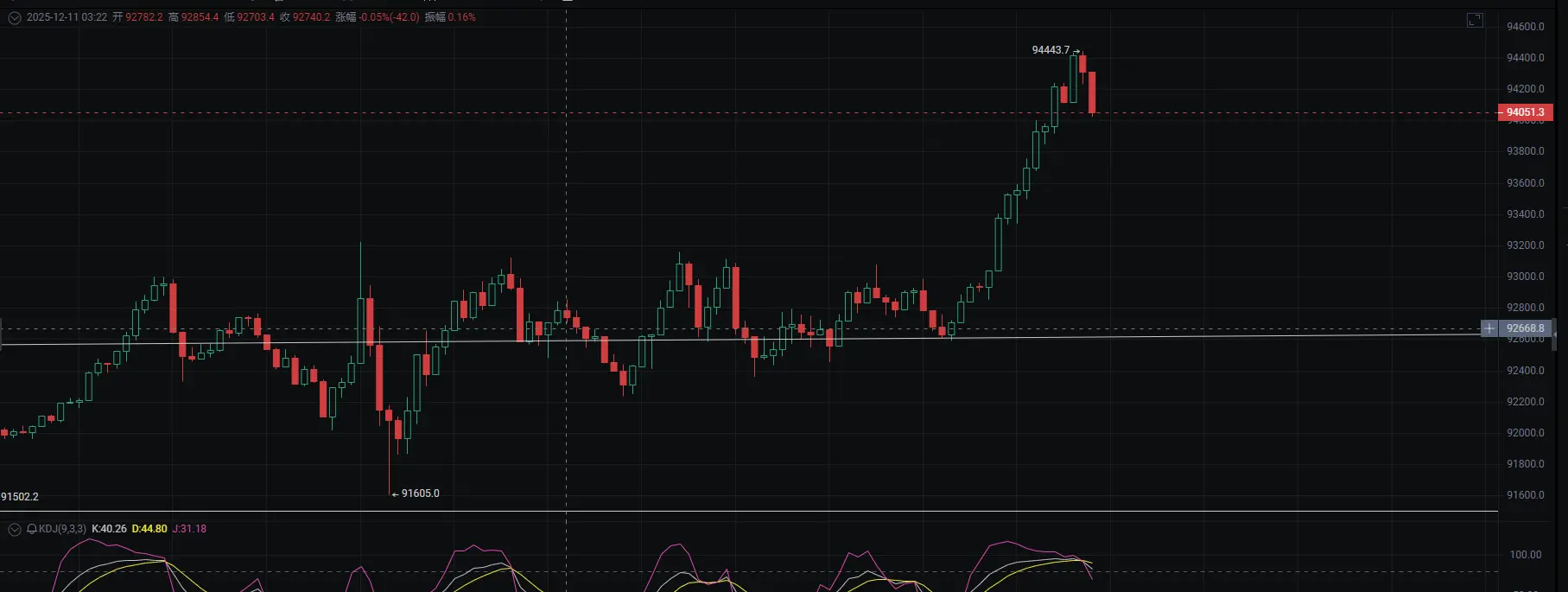
Task: Click the 93400.0 price axis label
Action: point(1526,214)
